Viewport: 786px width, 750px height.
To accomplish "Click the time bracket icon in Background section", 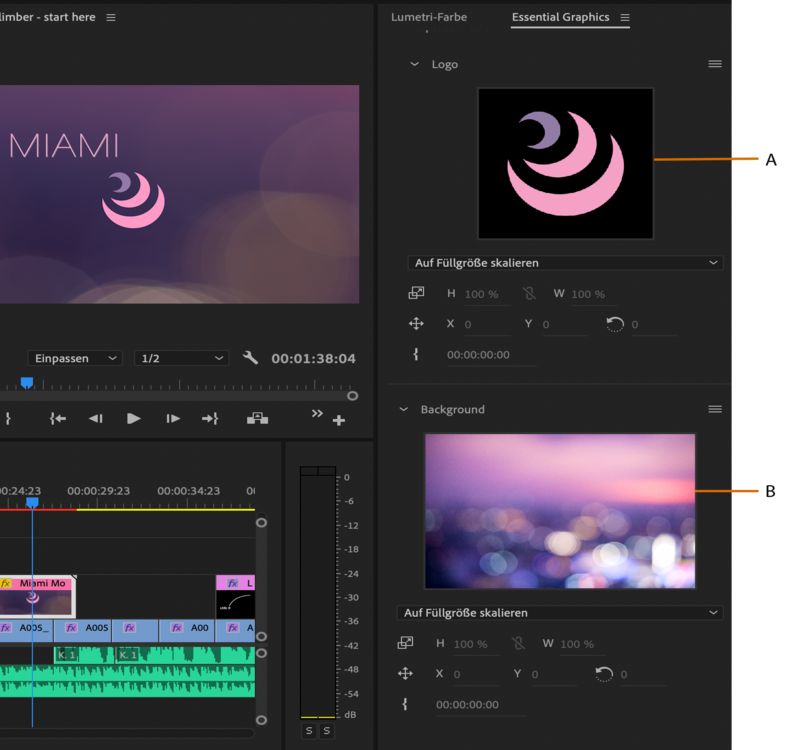I will (405, 704).
